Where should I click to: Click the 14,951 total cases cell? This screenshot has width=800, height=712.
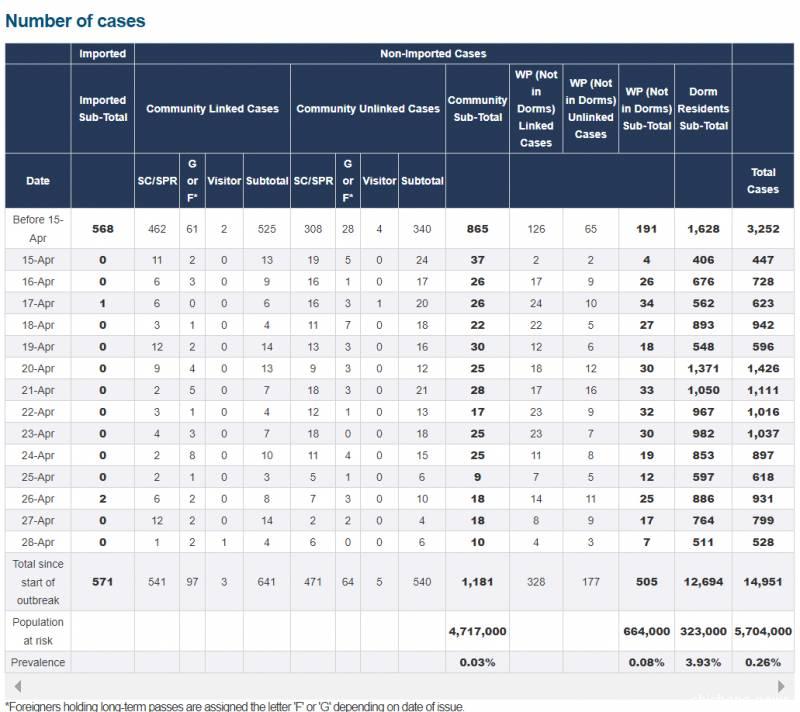(x=763, y=581)
